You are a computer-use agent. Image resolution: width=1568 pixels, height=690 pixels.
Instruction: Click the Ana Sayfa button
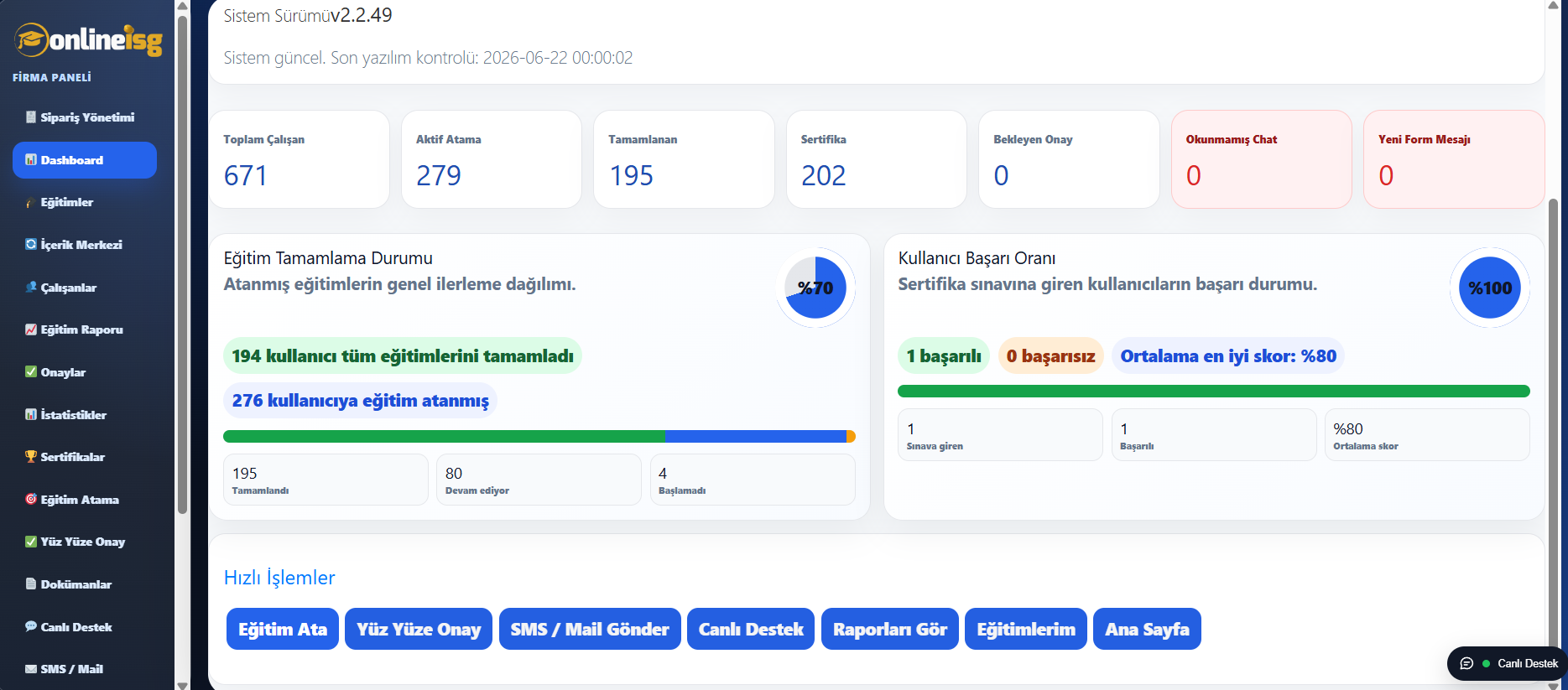(1147, 629)
